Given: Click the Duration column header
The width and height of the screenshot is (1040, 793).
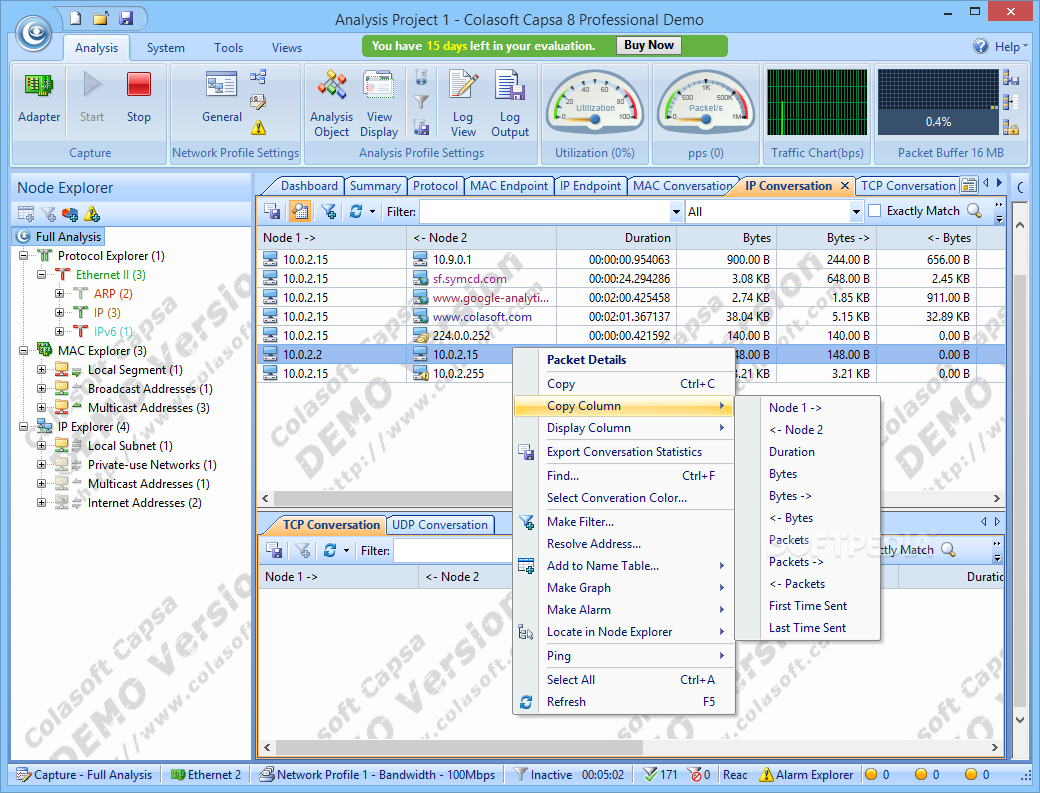Looking at the screenshot, I should click(615, 237).
